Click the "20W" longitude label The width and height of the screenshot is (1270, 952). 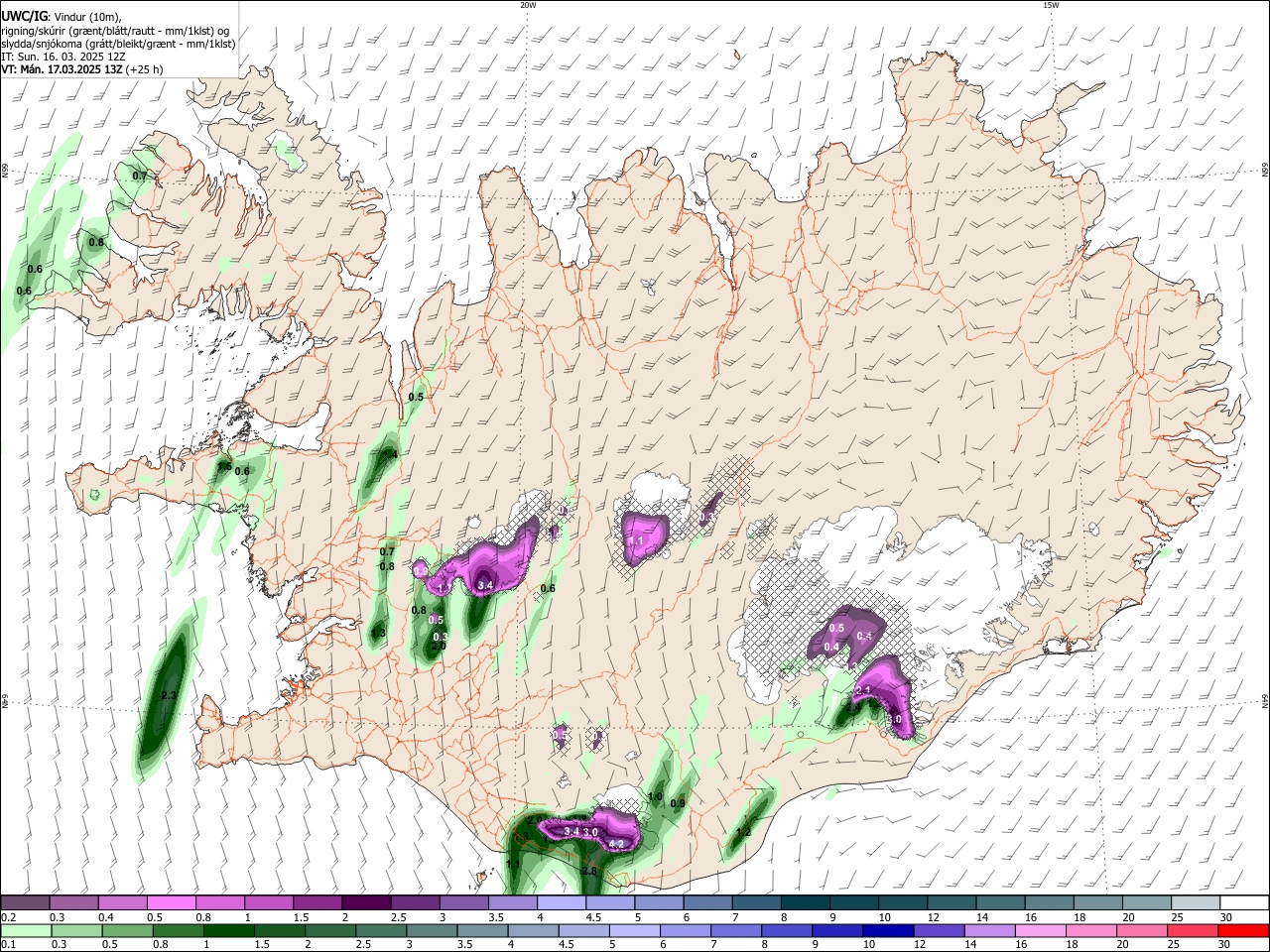[x=528, y=5]
